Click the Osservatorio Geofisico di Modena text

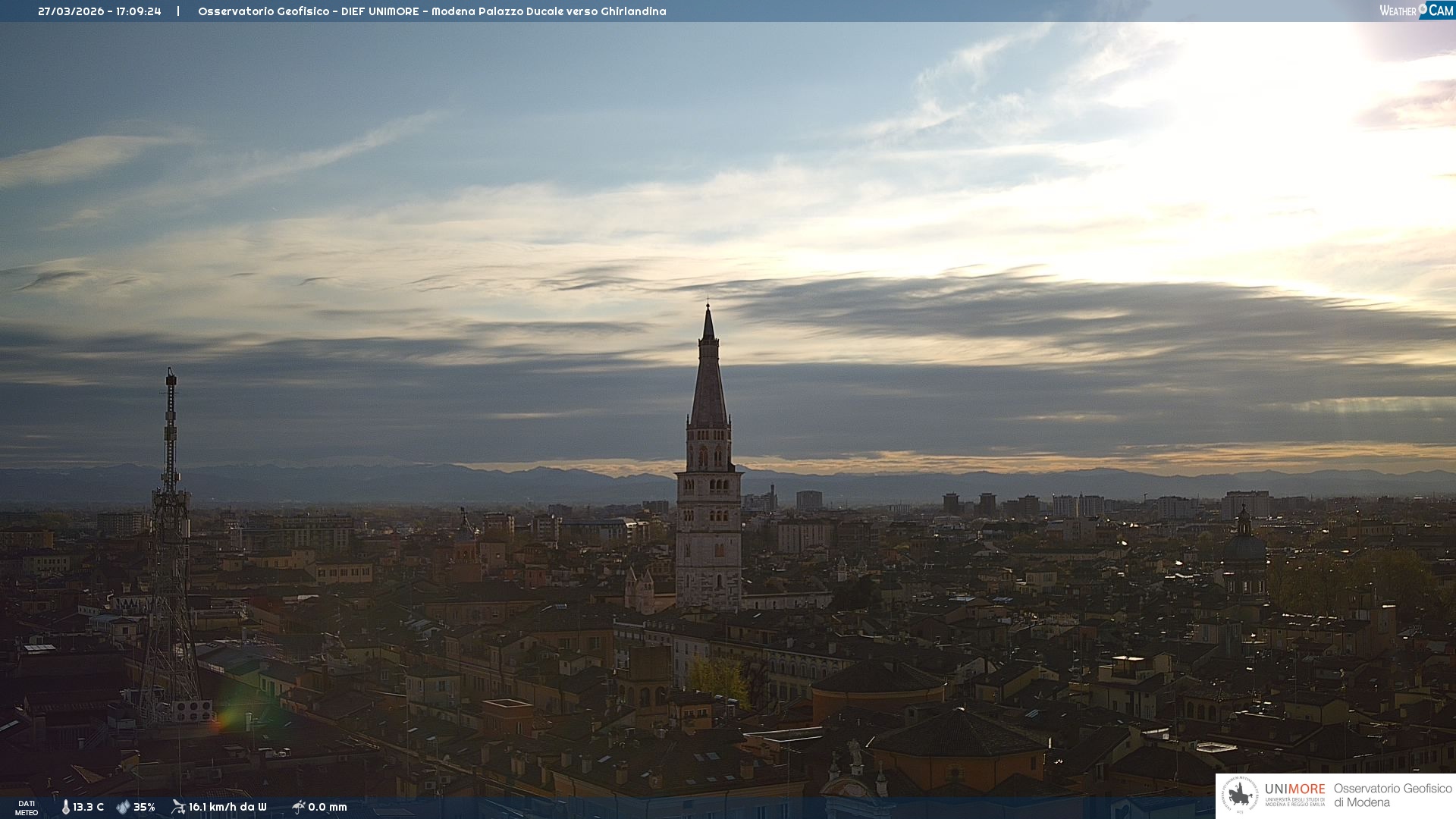(x=1392, y=795)
